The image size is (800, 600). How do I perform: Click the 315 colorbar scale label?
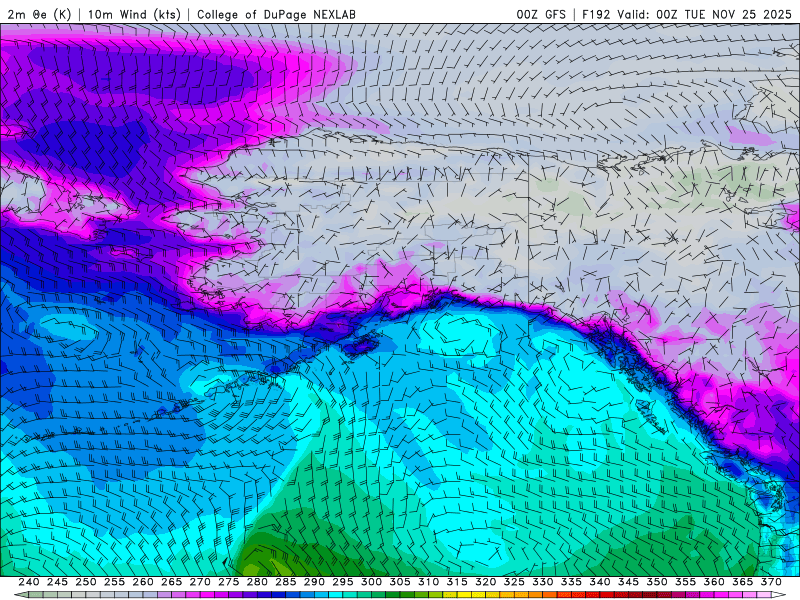pyautogui.click(x=457, y=582)
